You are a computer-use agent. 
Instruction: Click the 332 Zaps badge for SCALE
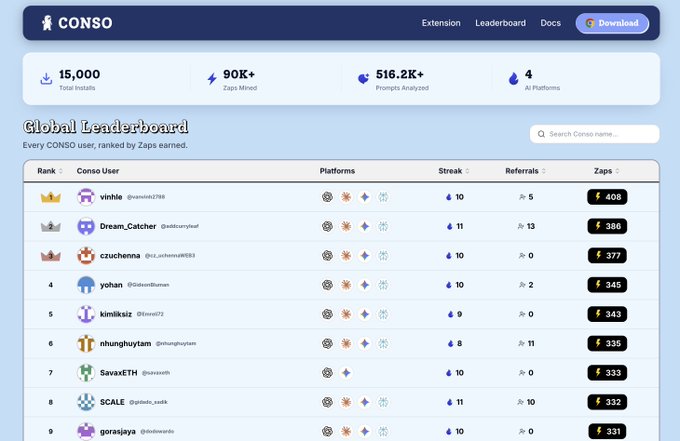[x=607, y=402]
